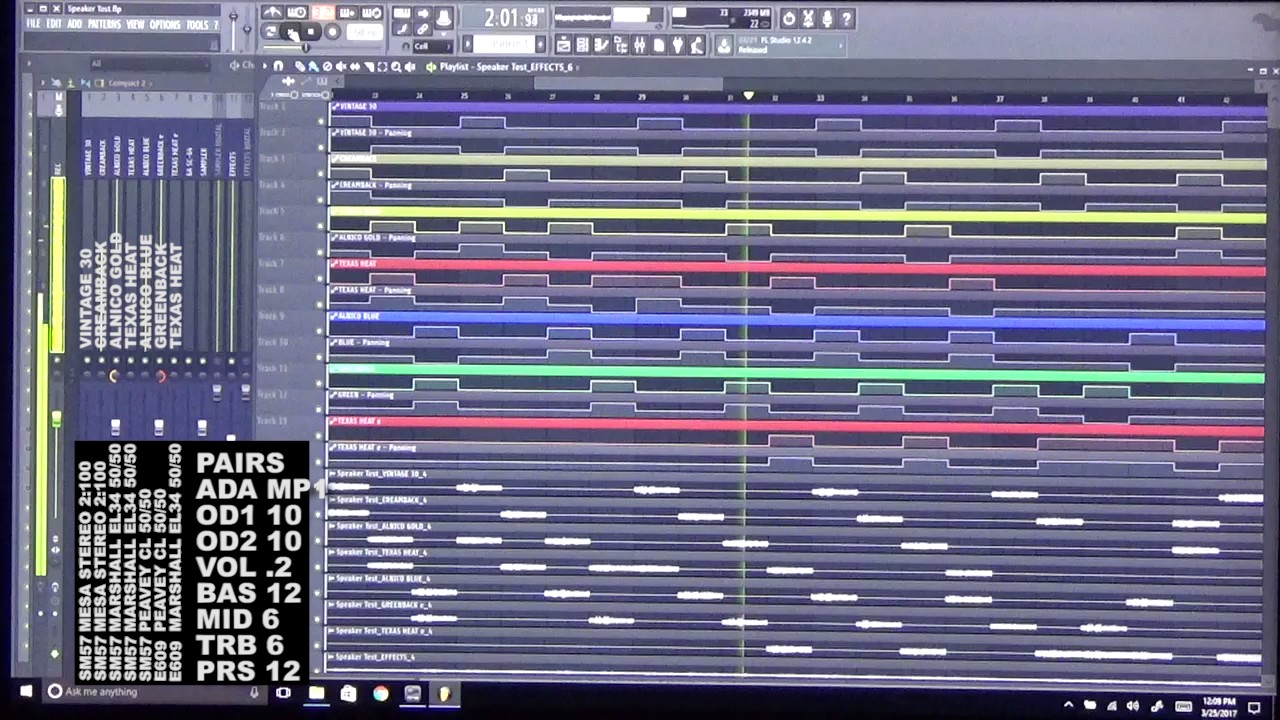Open the channel rack toolbar icon
The image size is (1280, 720).
pyautogui.click(x=582, y=45)
